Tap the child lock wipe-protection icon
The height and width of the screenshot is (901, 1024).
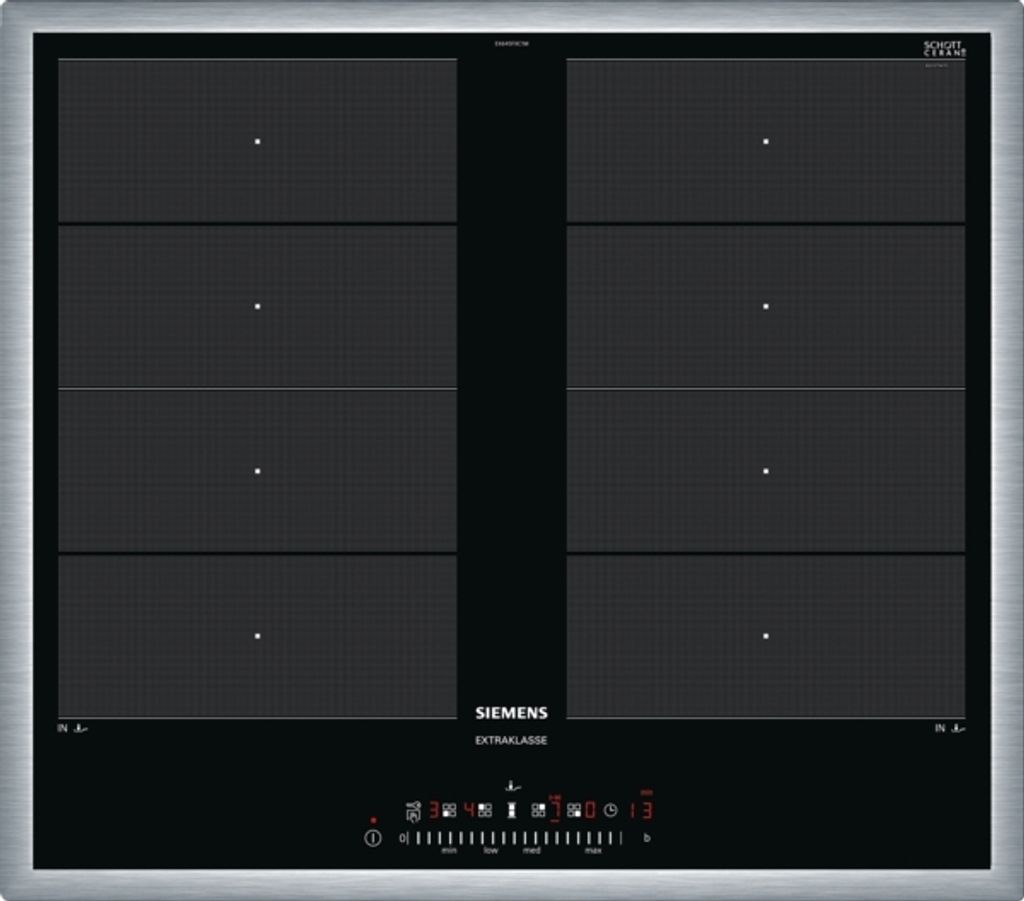tap(413, 811)
